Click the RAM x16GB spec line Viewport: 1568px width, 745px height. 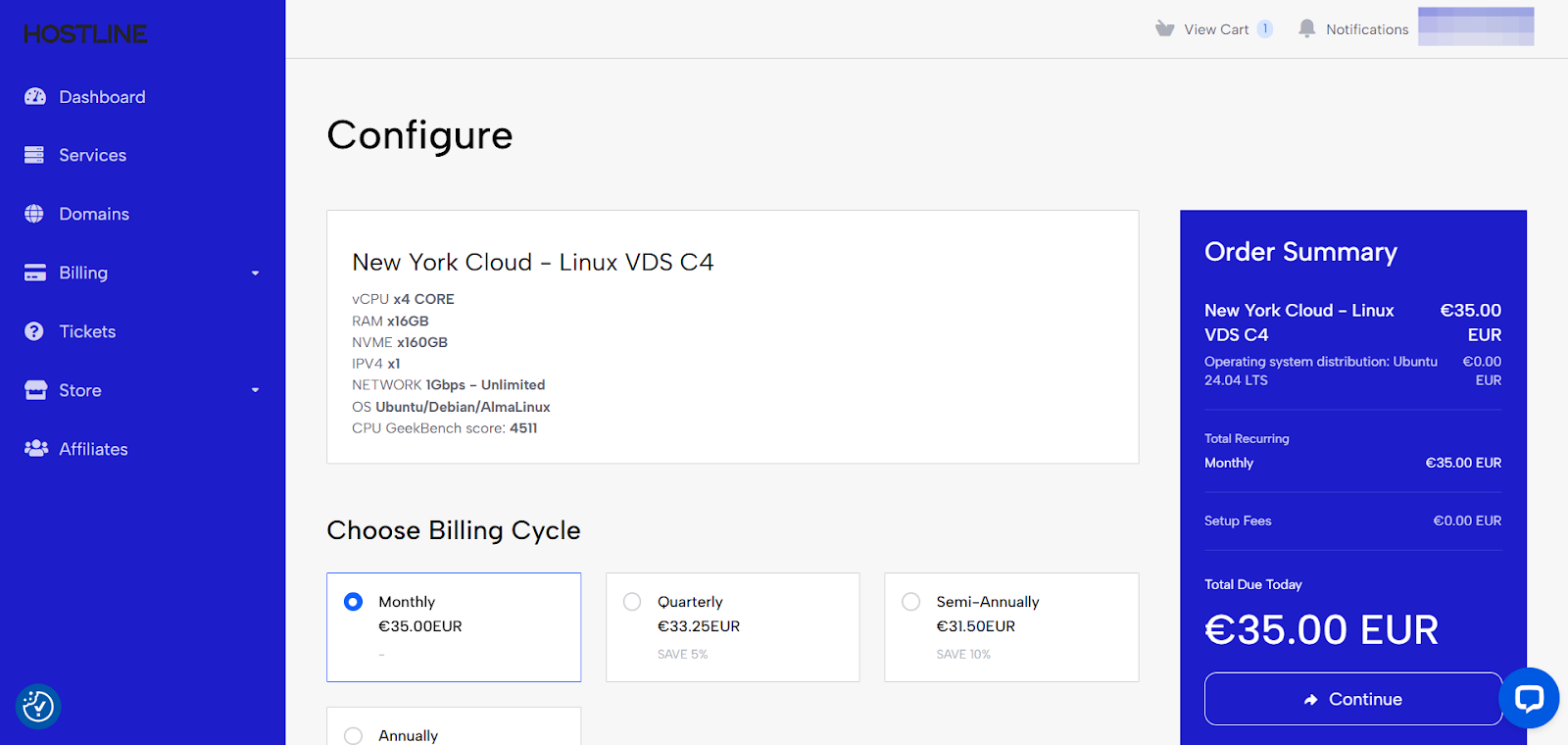390,321
